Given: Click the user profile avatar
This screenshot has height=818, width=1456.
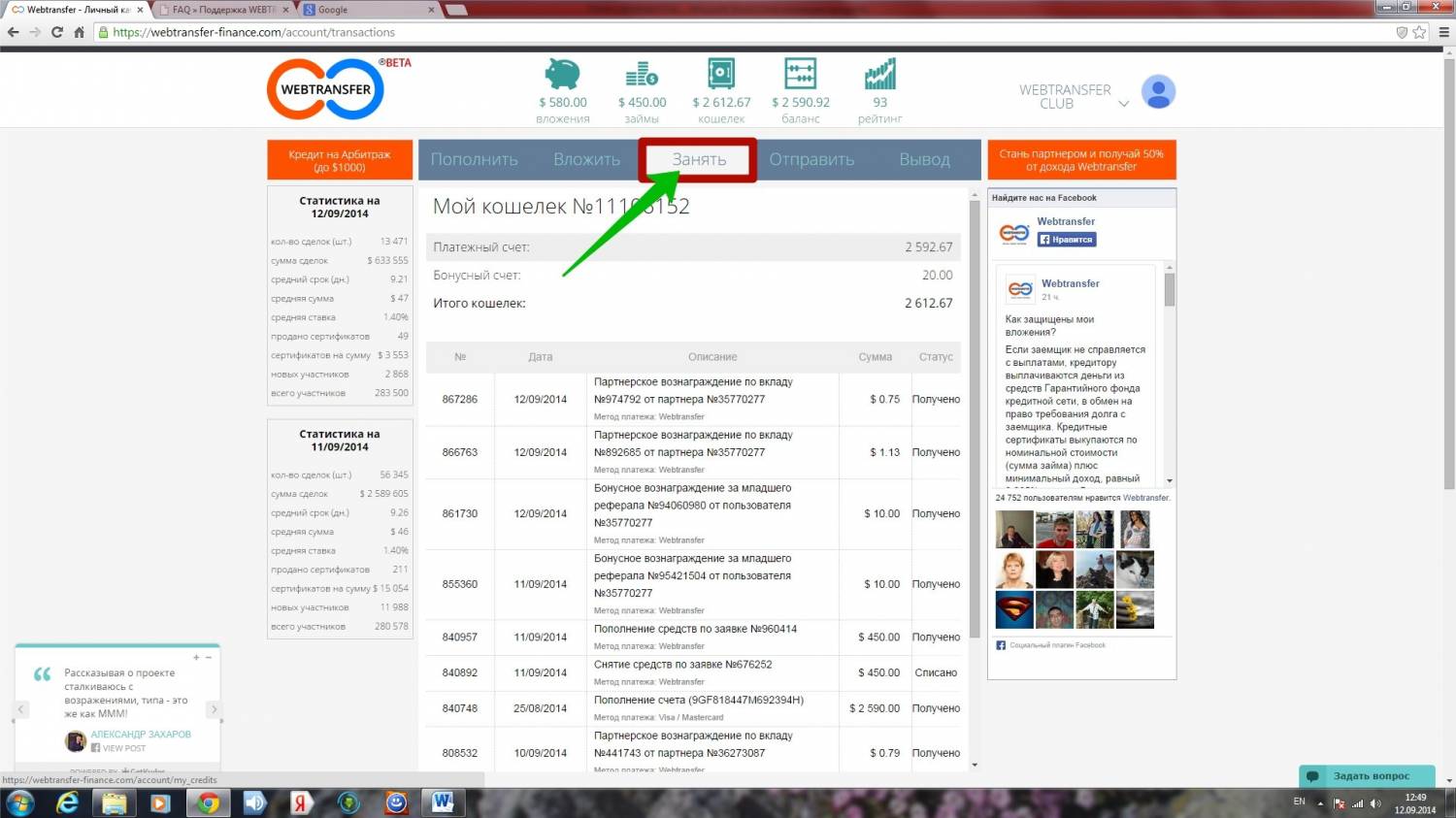Looking at the screenshot, I should [1158, 92].
